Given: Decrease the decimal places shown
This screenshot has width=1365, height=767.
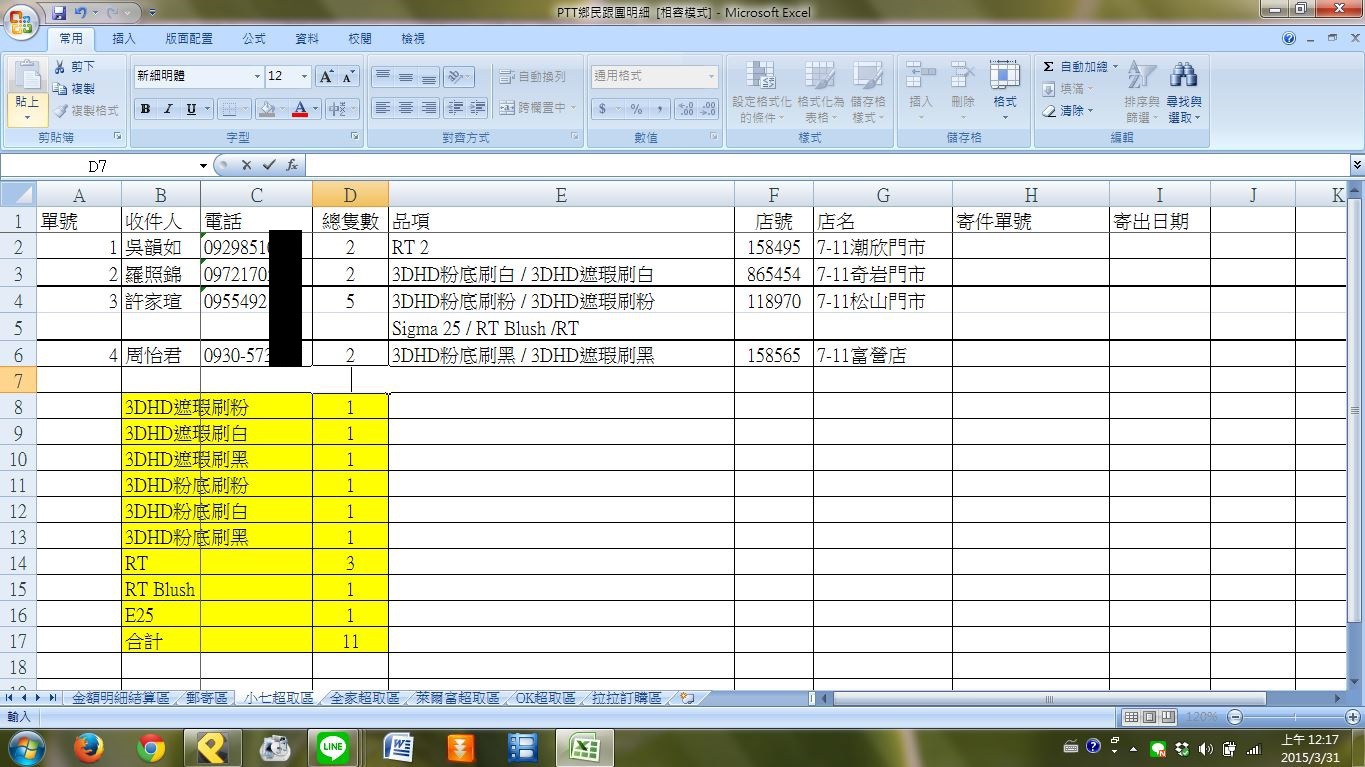Looking at the screenshot, I should pos(708,108).
